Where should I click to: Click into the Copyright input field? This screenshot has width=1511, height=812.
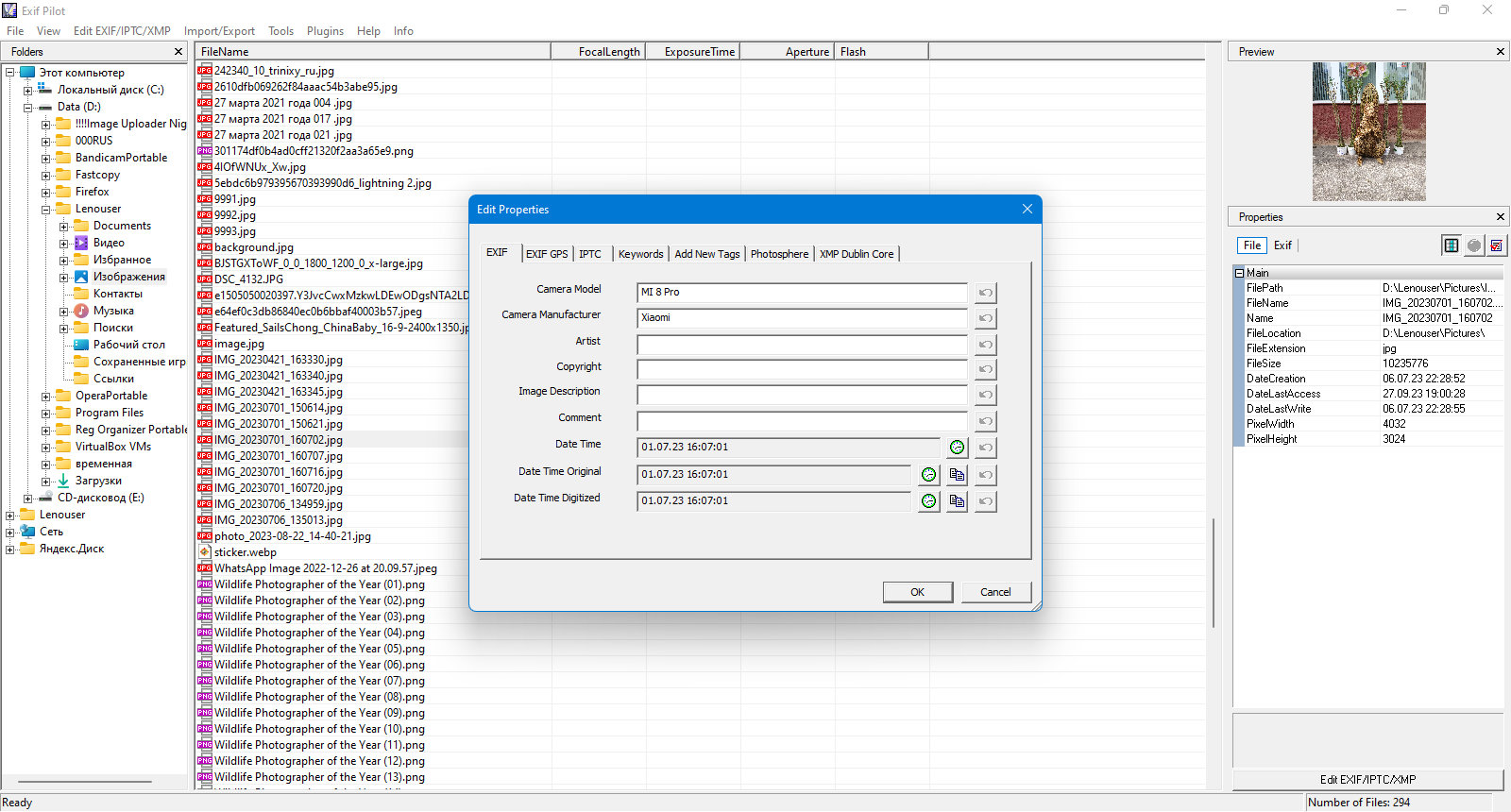pos(802,368)
